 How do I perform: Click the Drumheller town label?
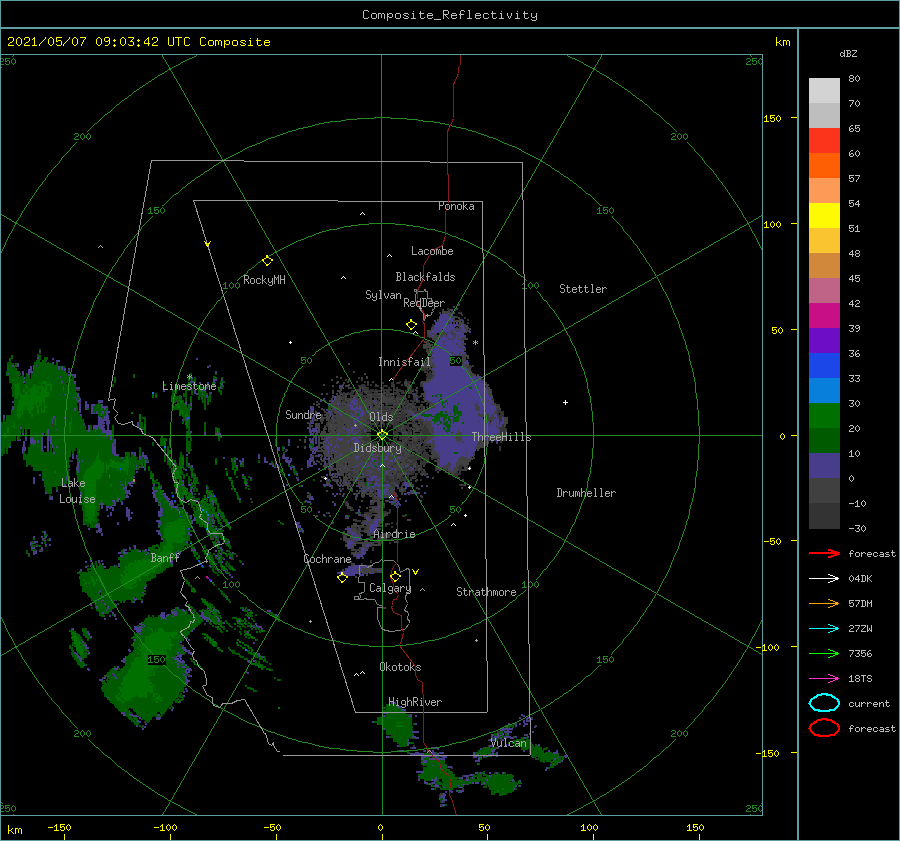(x=586, y=493)
